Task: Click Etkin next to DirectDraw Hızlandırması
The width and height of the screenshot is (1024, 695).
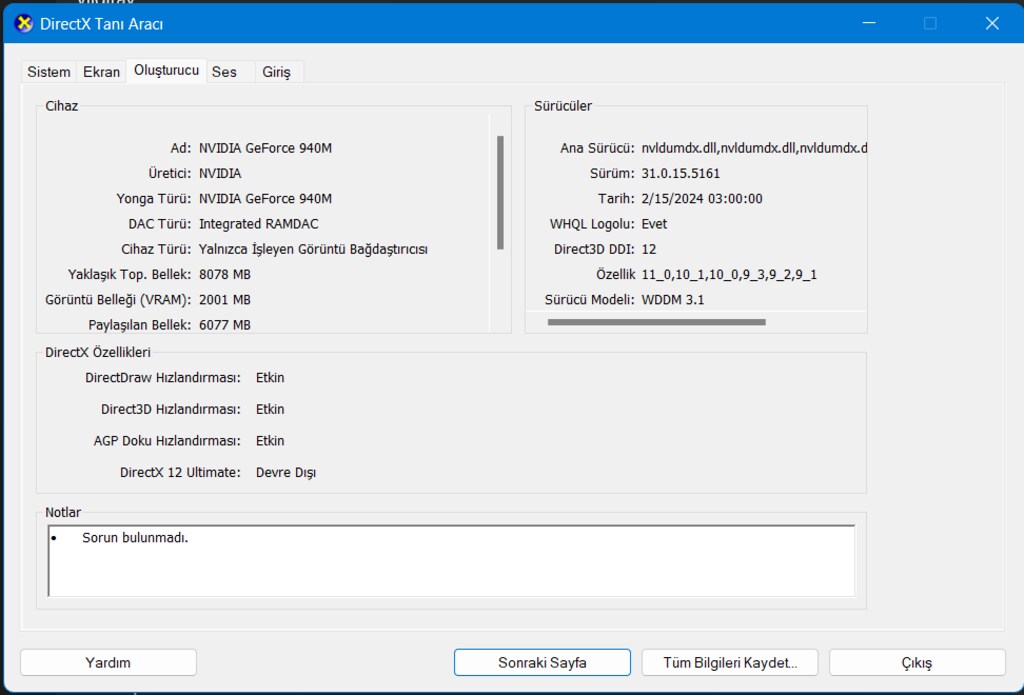Action: point(270,378)
